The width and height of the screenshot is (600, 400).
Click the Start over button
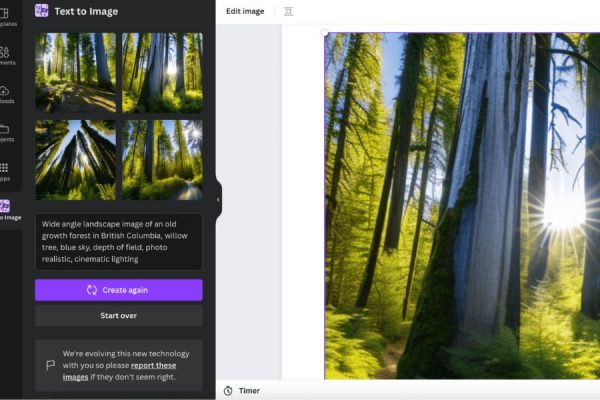pos(118,316)
